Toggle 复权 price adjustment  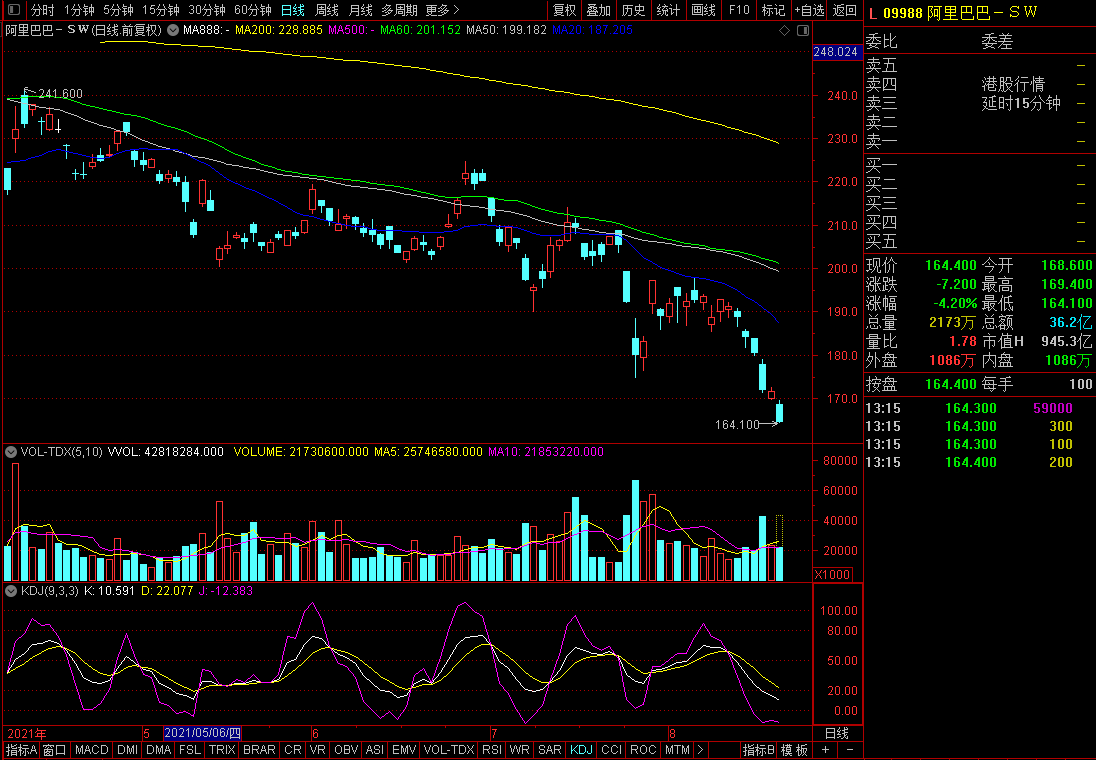point(564,10)
